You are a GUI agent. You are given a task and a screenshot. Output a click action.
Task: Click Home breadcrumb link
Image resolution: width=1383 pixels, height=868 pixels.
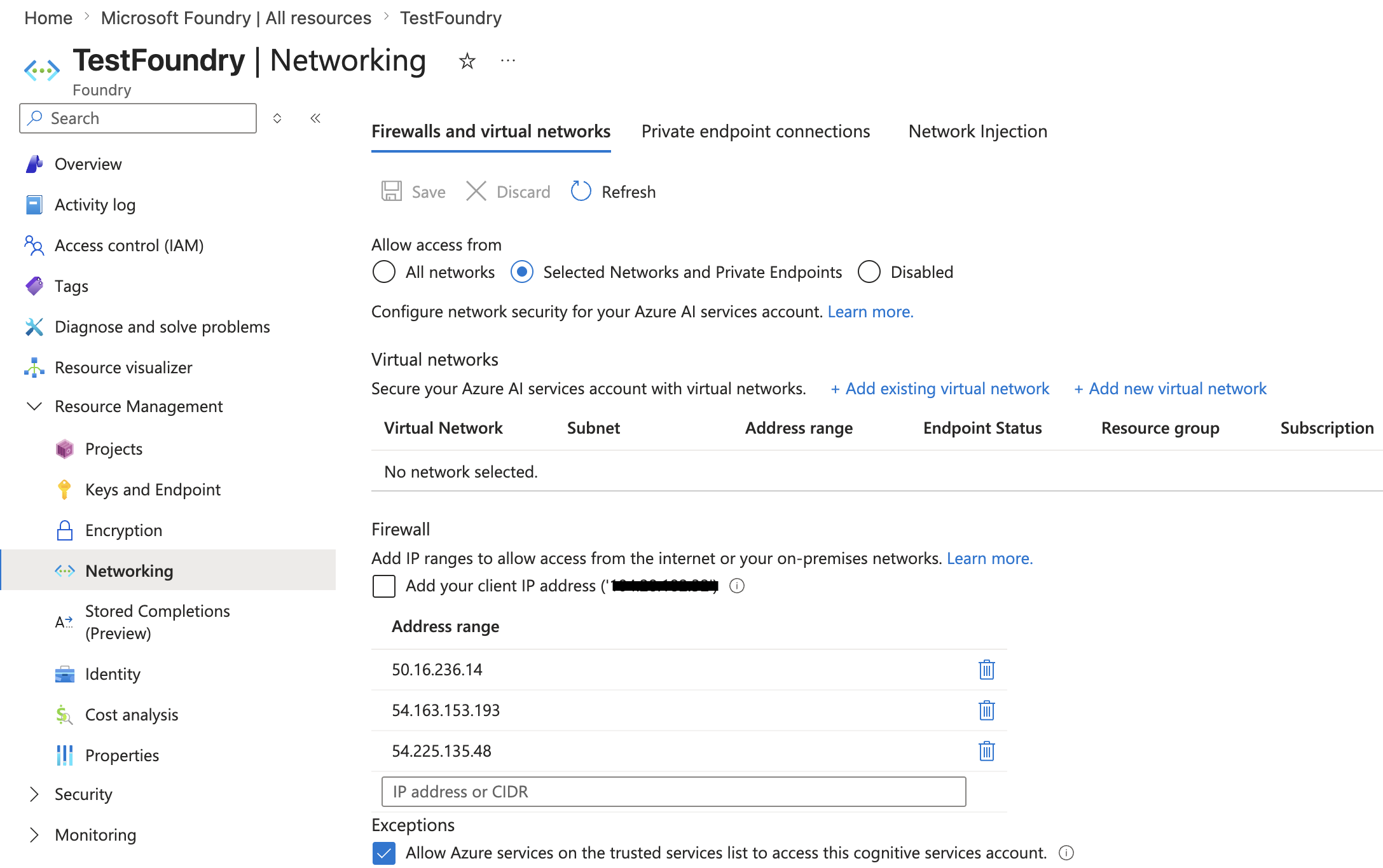(48, 18)
